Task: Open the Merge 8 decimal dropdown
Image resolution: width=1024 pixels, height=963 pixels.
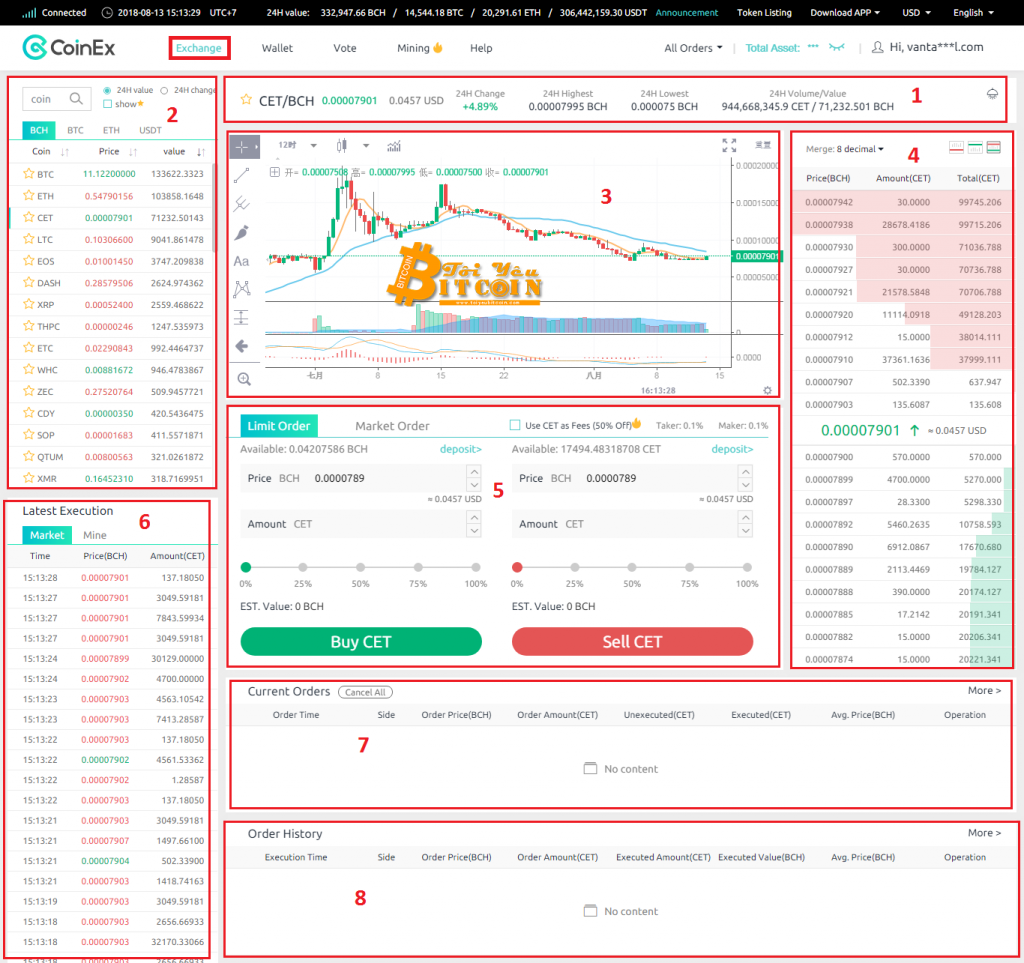Action: point(845,149)
